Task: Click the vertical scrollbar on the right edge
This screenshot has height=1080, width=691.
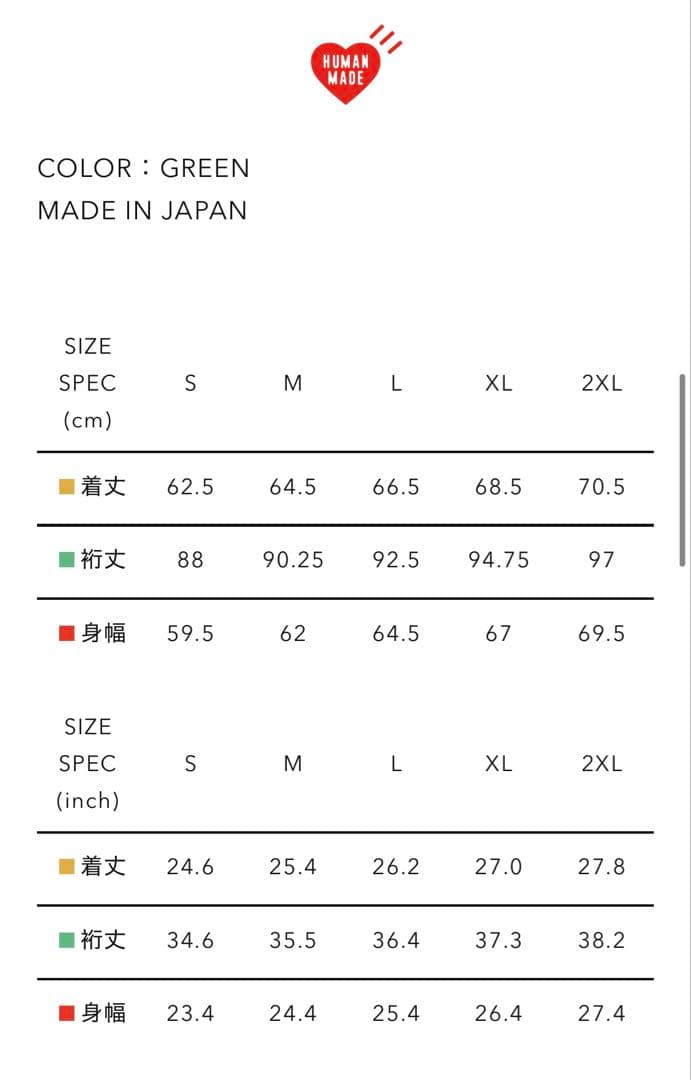Action: point(683,470)
